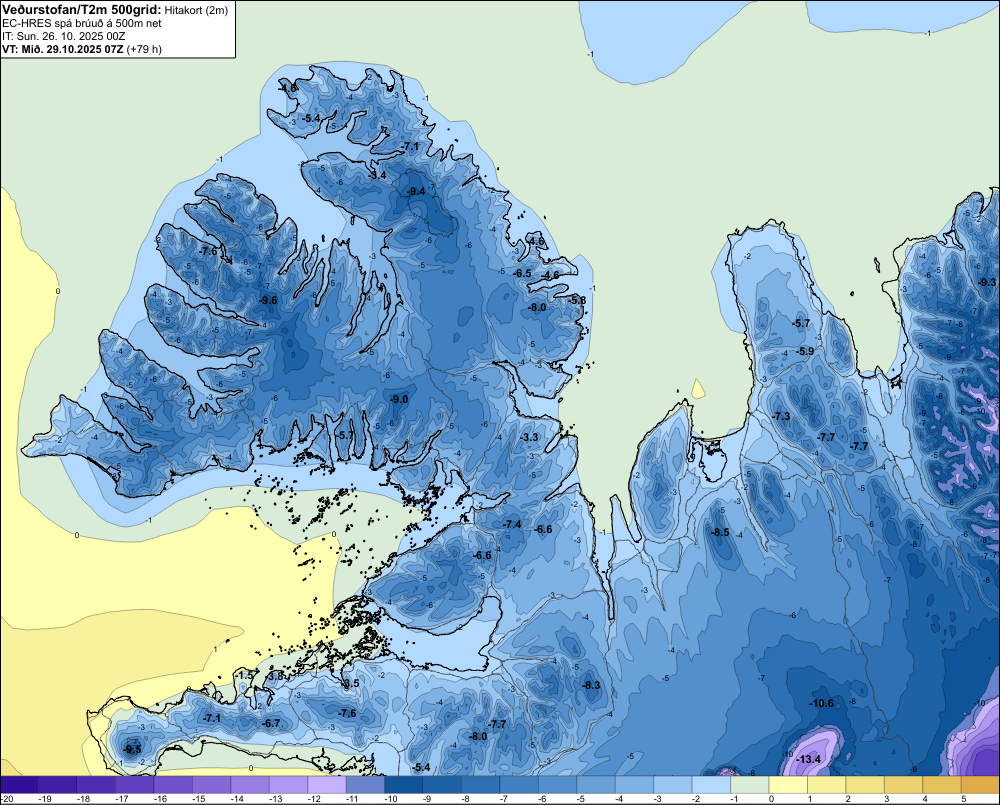Screen dimensions: 1000x805
Task: Click the legend color swatch above the -1 label
Action: 749,785
